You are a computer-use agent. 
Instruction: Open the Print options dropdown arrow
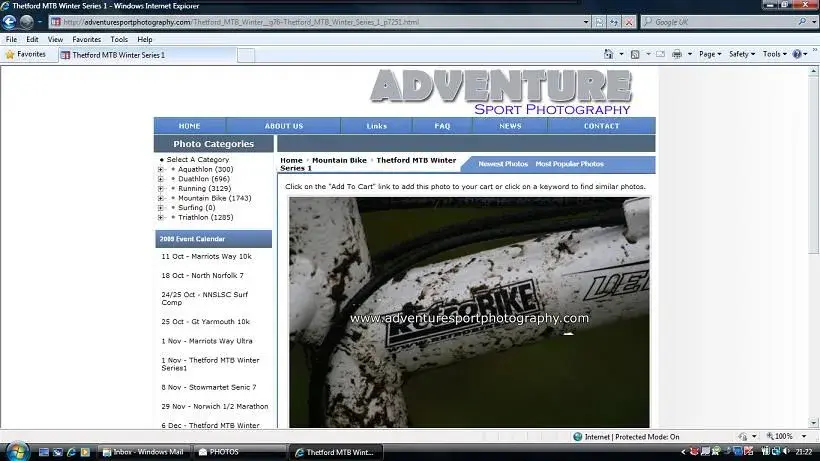pyautogui.click(x=690, y=54)
